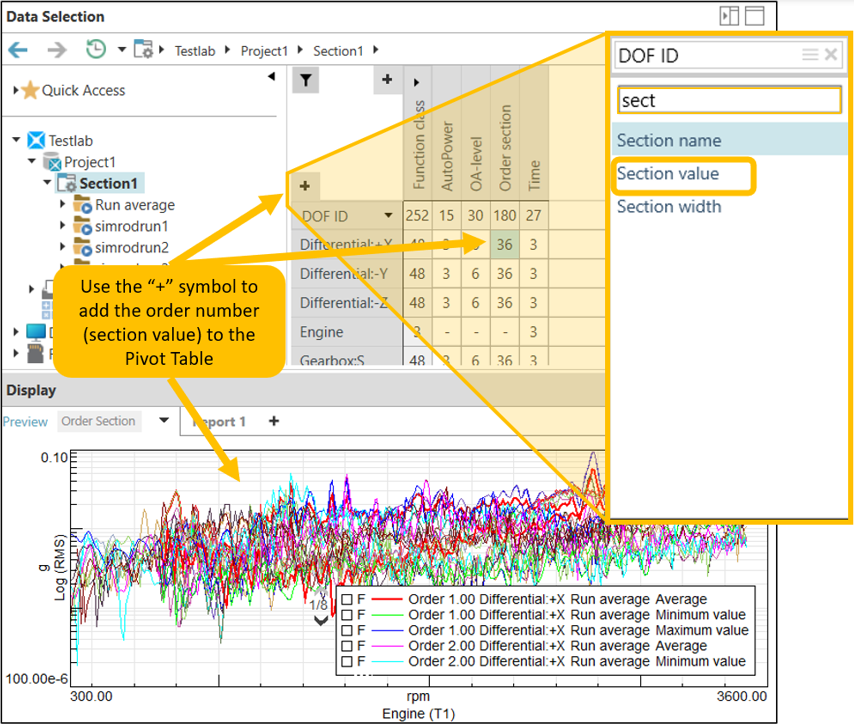Check the Order 1.00 Maximum value legend box
The width and height of the screenshot is (854, 725).
[346, 631]
